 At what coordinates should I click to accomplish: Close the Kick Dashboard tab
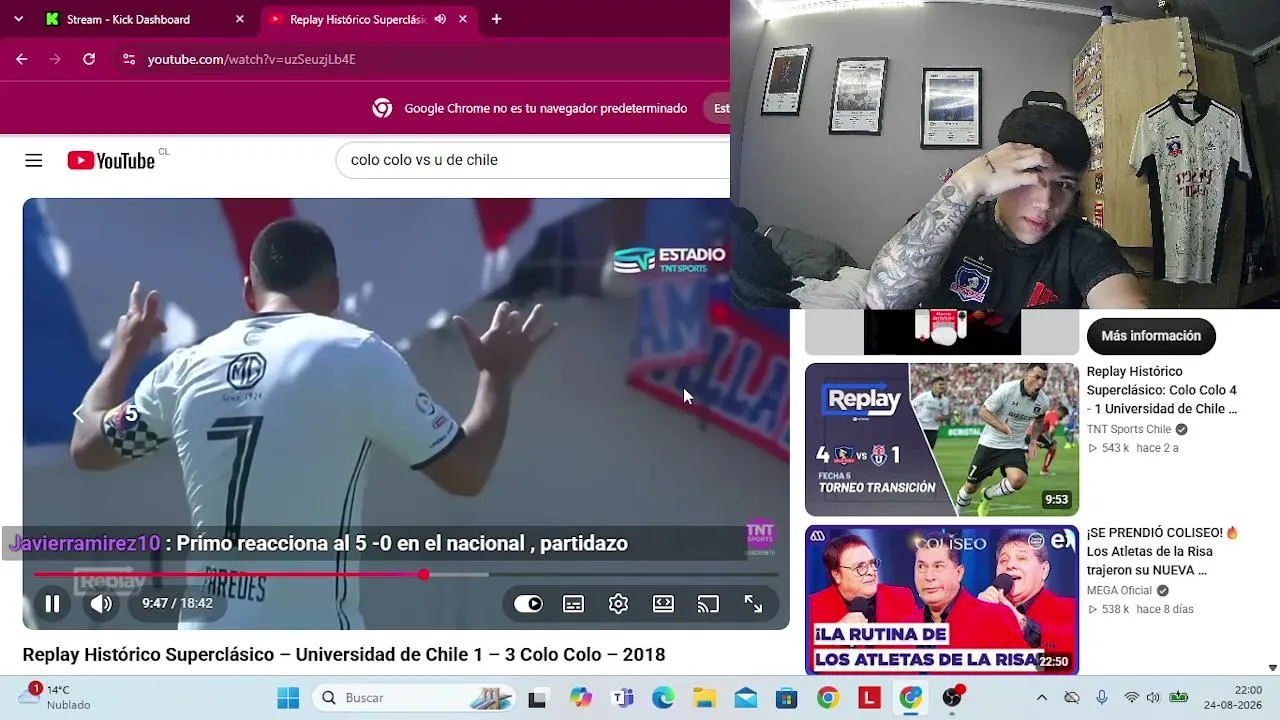(x=239, y=19)
